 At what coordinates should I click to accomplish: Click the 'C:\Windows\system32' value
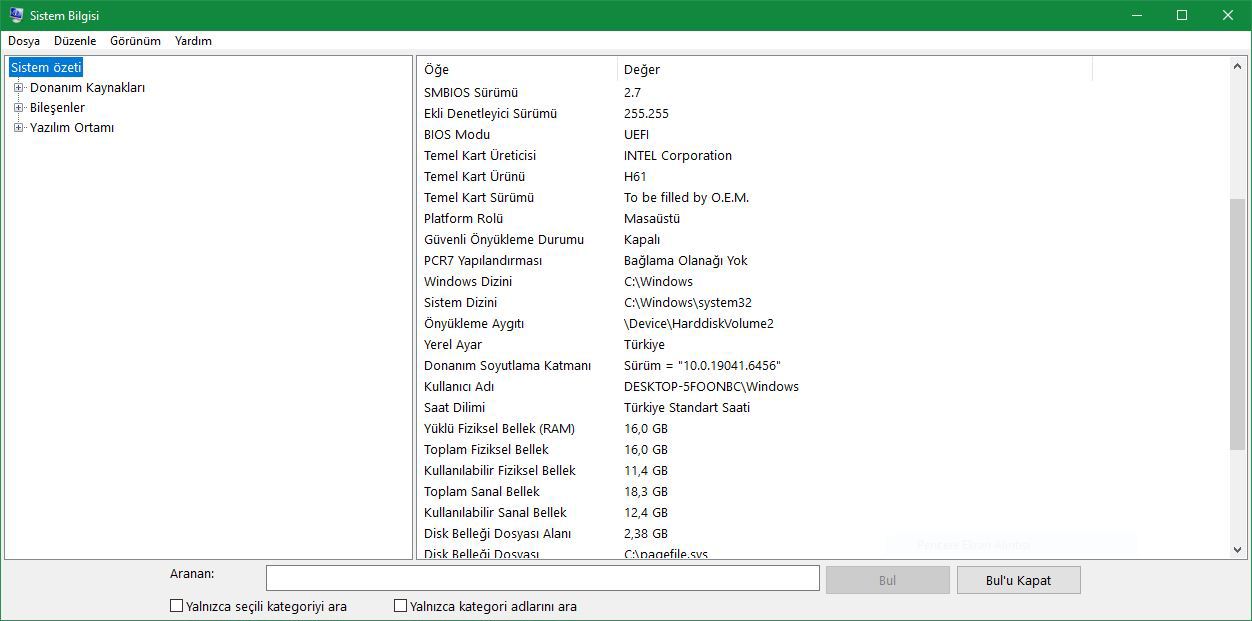(x=688, y=303)
